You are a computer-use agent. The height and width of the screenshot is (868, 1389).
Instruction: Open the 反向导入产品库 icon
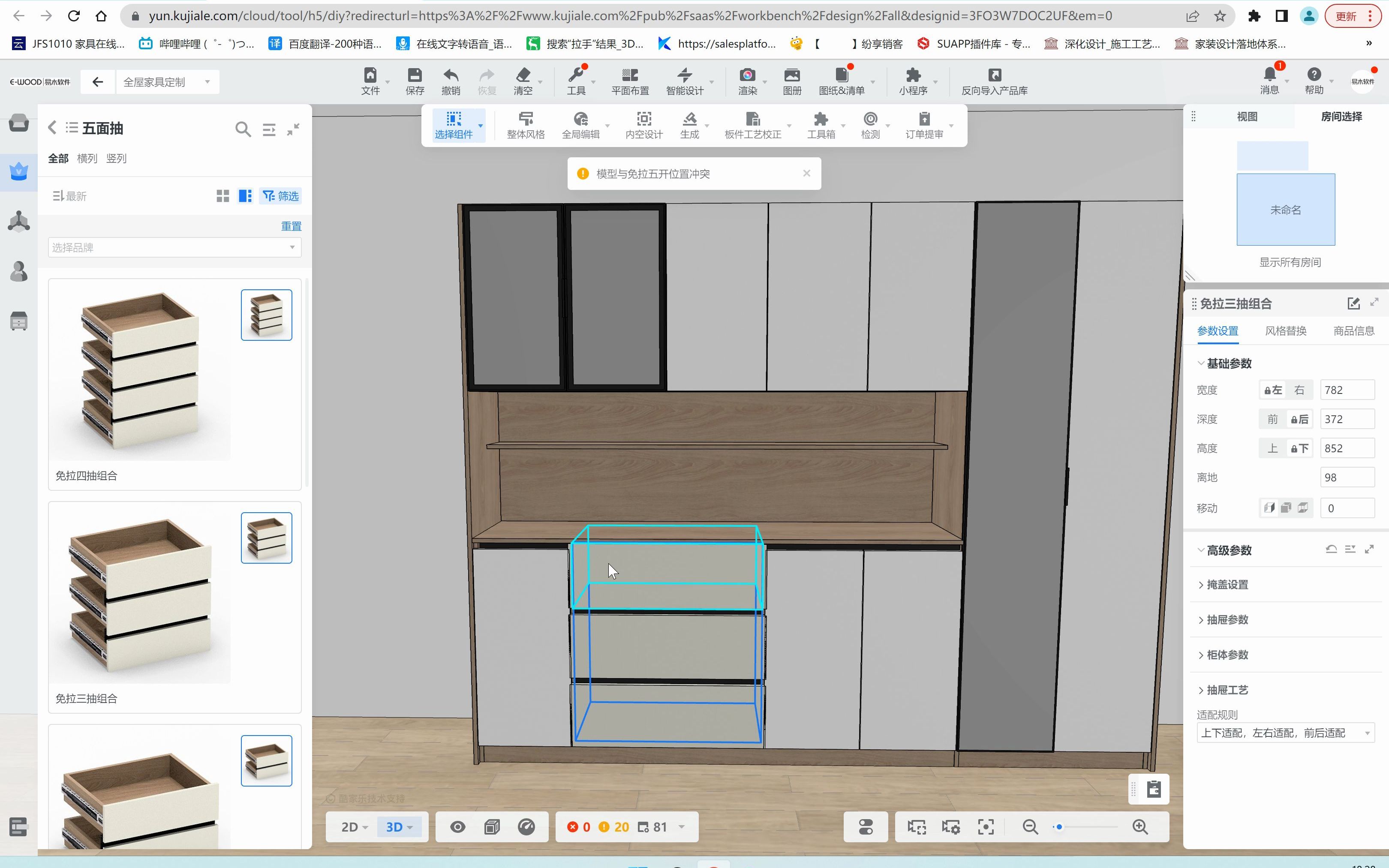(994, 75)
